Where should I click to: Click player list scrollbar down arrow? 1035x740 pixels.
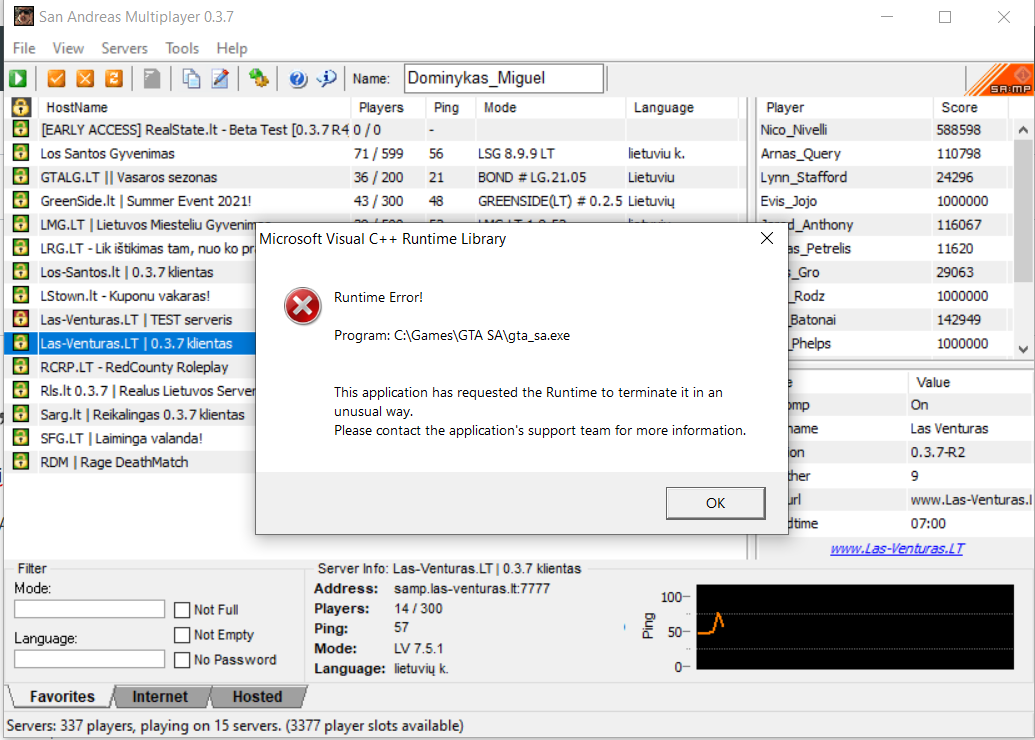pyautogui.click(x=1023, y=349)
